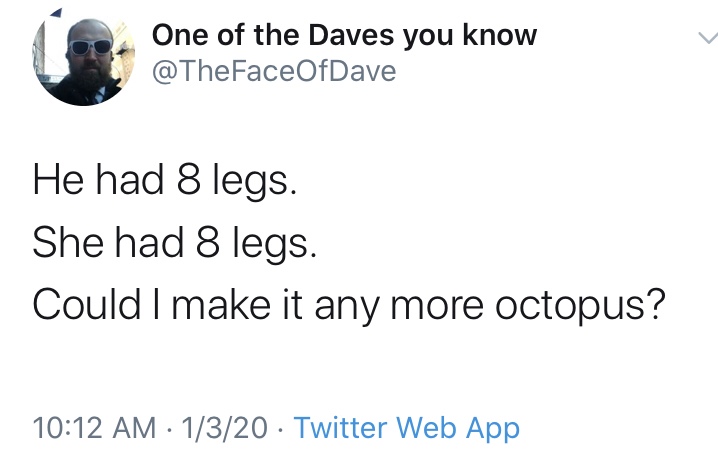Open the "One of the Daves you know" profile

(344, 36)
